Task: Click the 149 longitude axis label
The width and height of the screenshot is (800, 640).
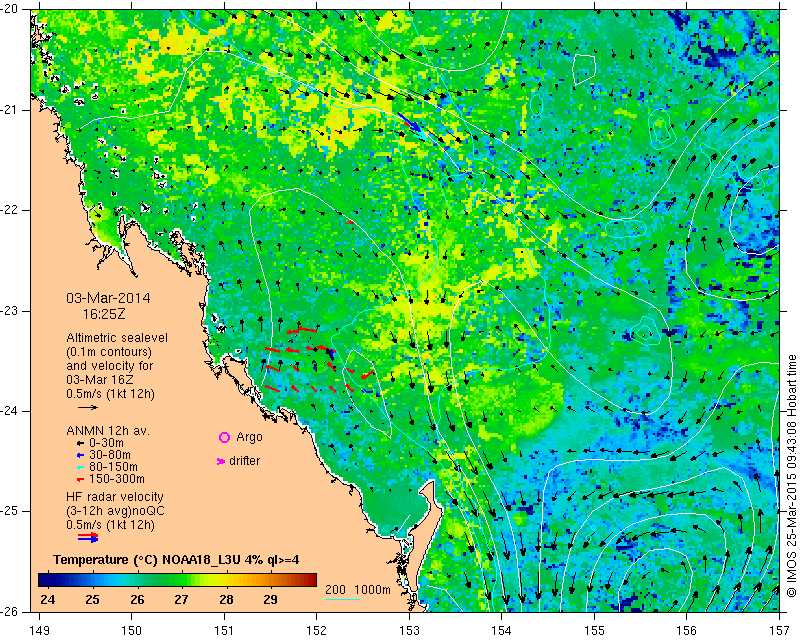Action: click(39, 631)
